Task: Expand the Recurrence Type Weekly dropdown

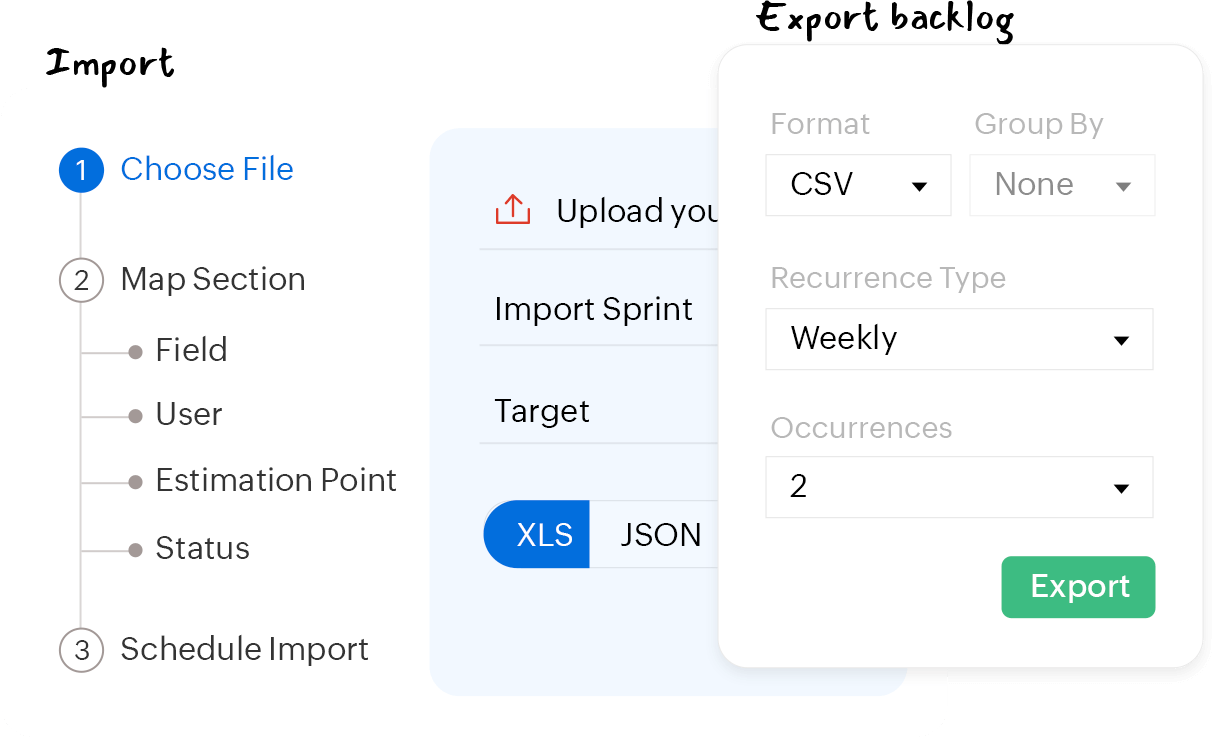Action: (x=959, y=339)
